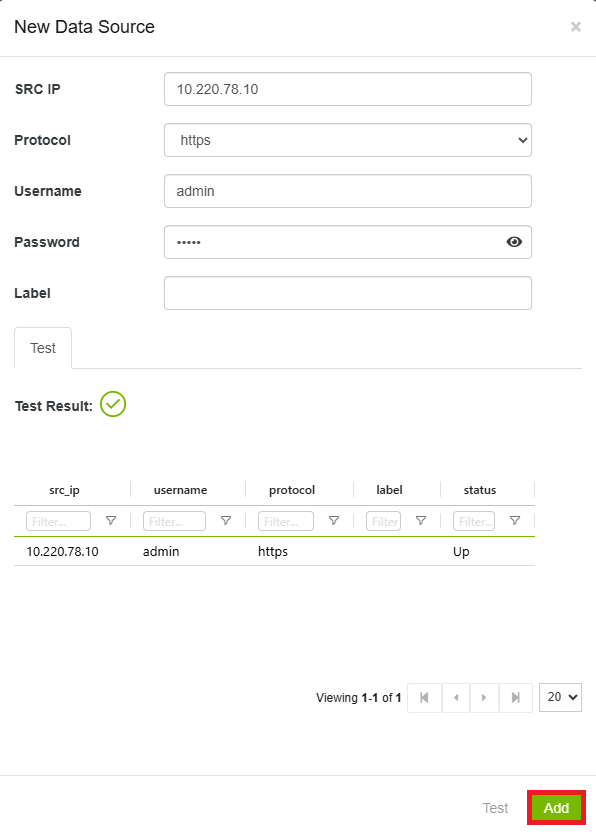The height and width of the screenshot is (836, 596).
Task: Sort by the status column header
Action: [480, 490]
